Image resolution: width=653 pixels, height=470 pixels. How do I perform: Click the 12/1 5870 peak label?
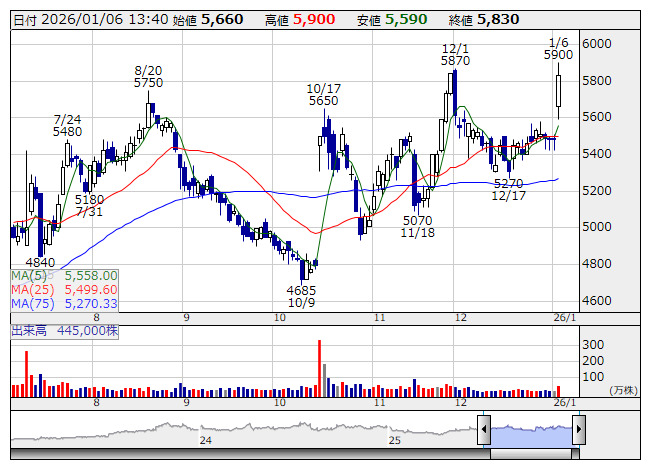[x=455, y=54]
